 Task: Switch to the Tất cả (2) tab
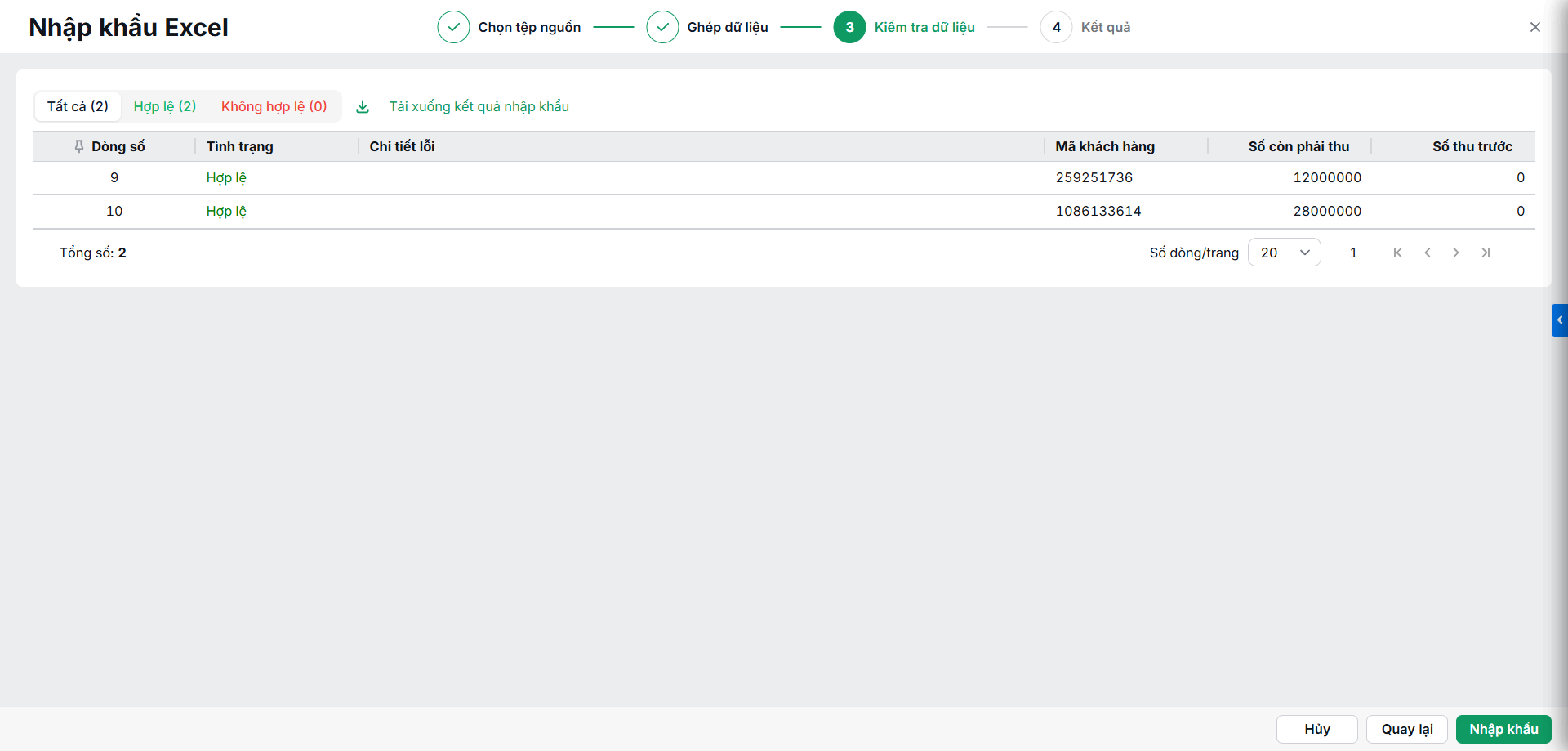[78, 106]
